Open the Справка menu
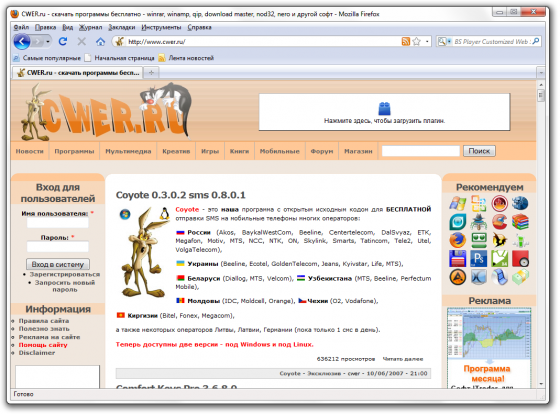 click(x=199, y=27)
